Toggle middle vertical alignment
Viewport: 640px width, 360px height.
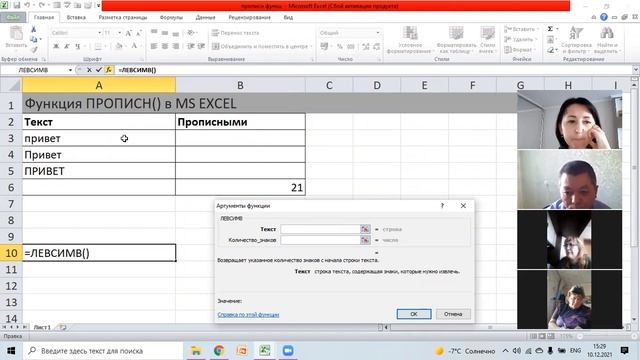click(164, 33)
